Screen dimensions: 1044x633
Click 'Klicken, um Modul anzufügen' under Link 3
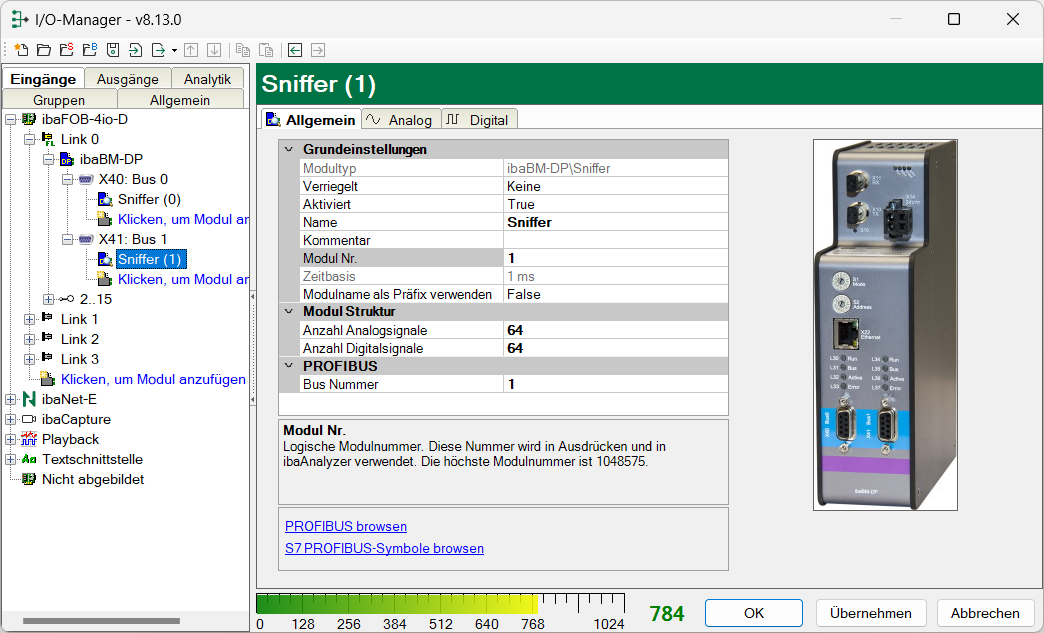click(153, 379)
